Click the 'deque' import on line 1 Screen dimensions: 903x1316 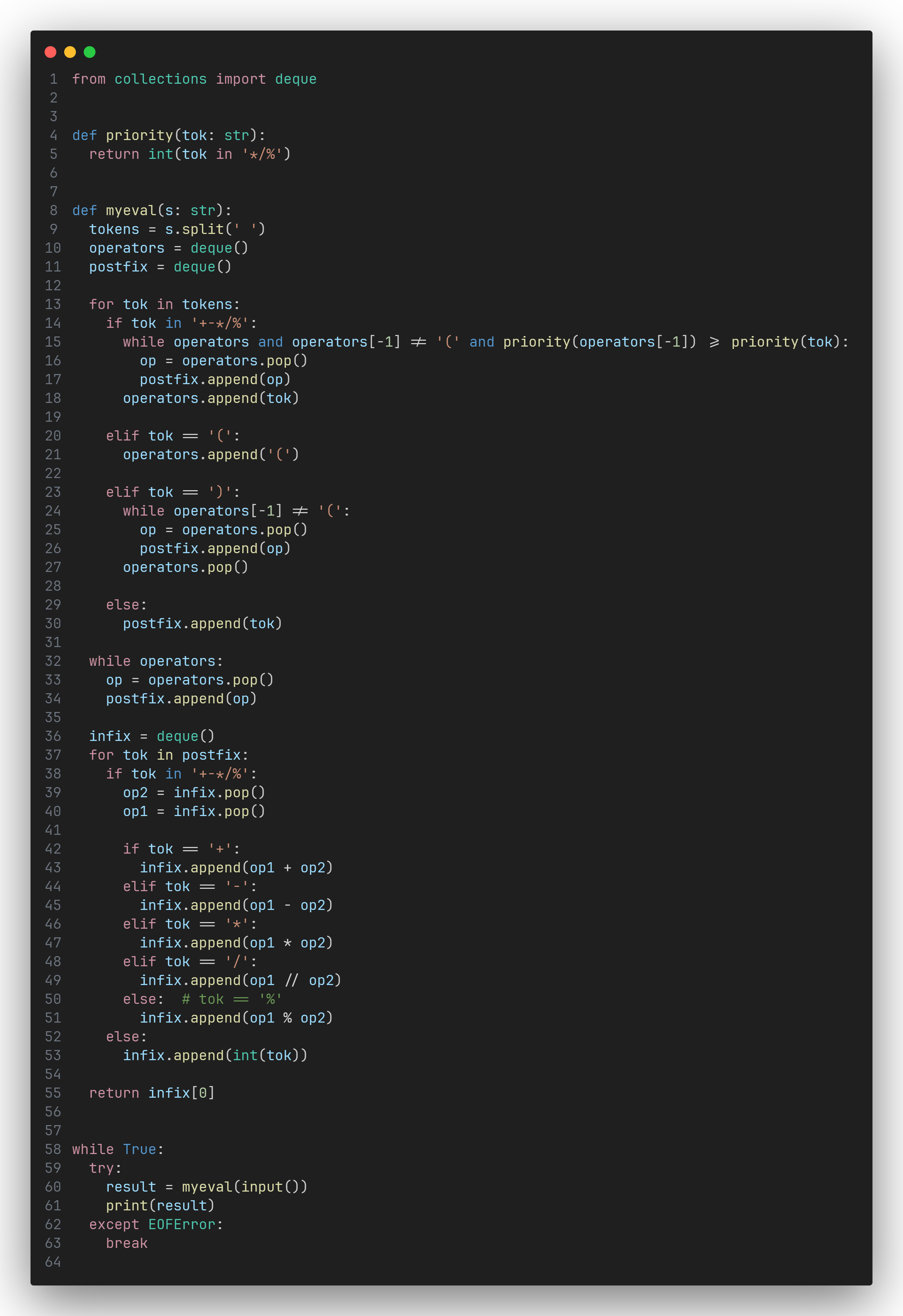pos(295,79)
